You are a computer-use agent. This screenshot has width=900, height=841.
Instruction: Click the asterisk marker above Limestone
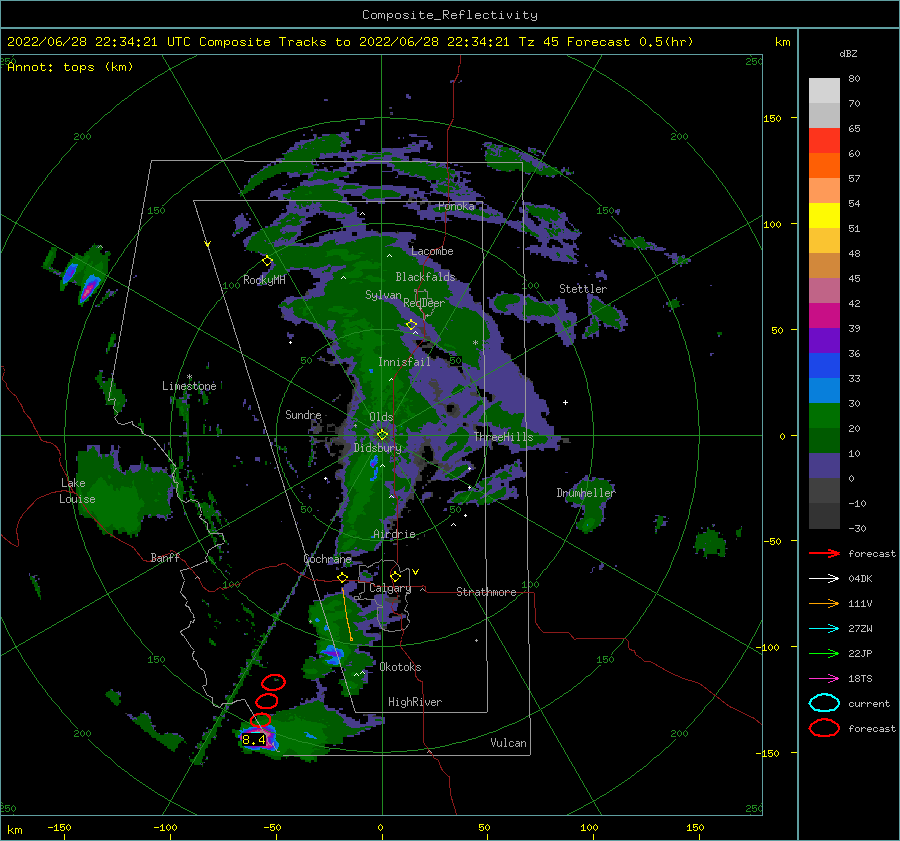click(x=189, y=377)
